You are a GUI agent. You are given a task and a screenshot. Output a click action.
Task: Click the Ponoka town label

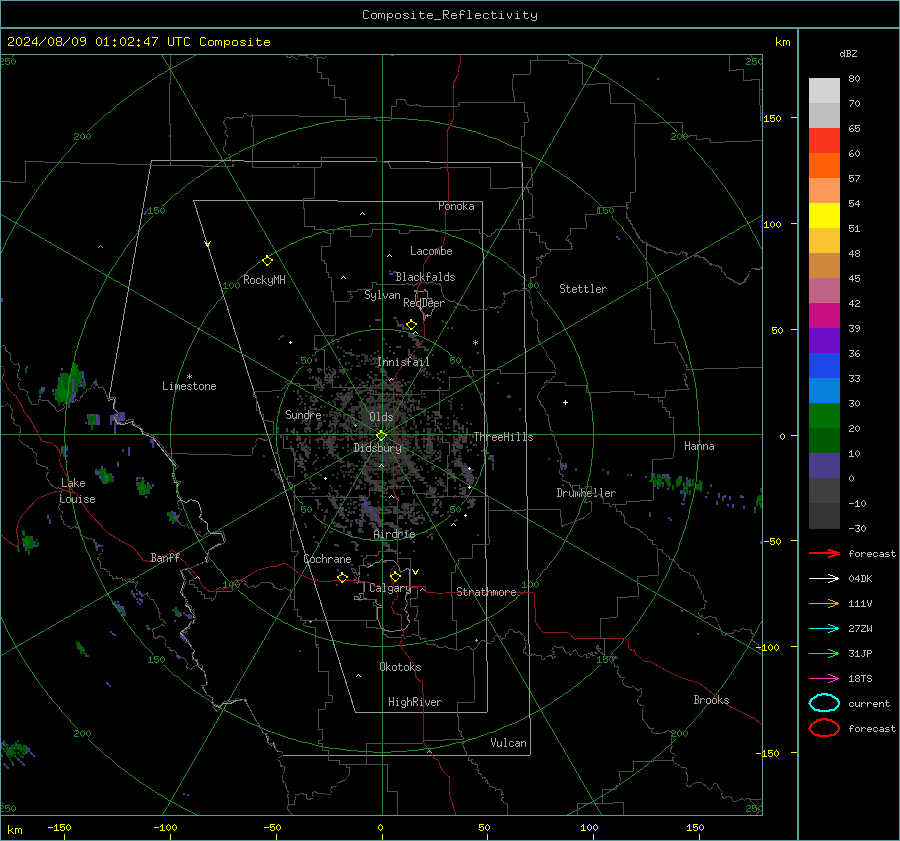(456, 206)
